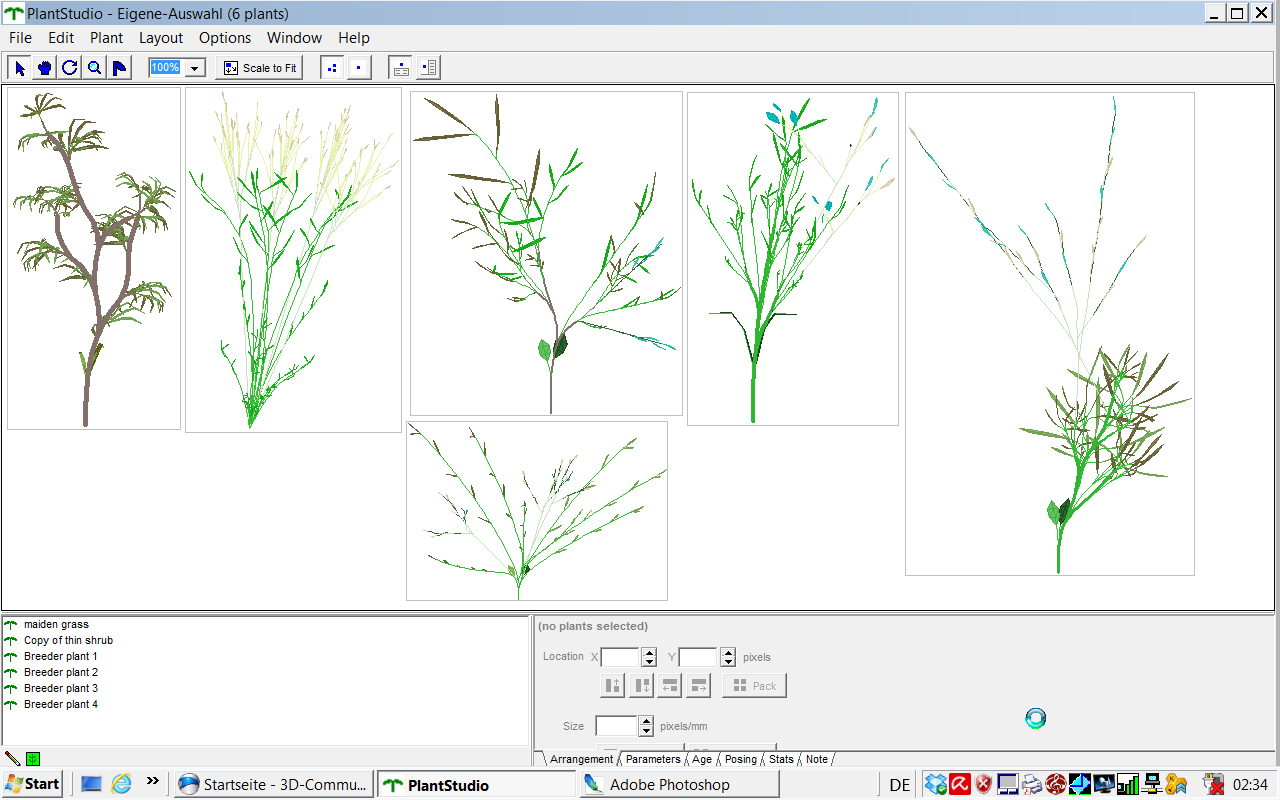
Task: Select the arrow pointer tool
Action: pos(20,68)
